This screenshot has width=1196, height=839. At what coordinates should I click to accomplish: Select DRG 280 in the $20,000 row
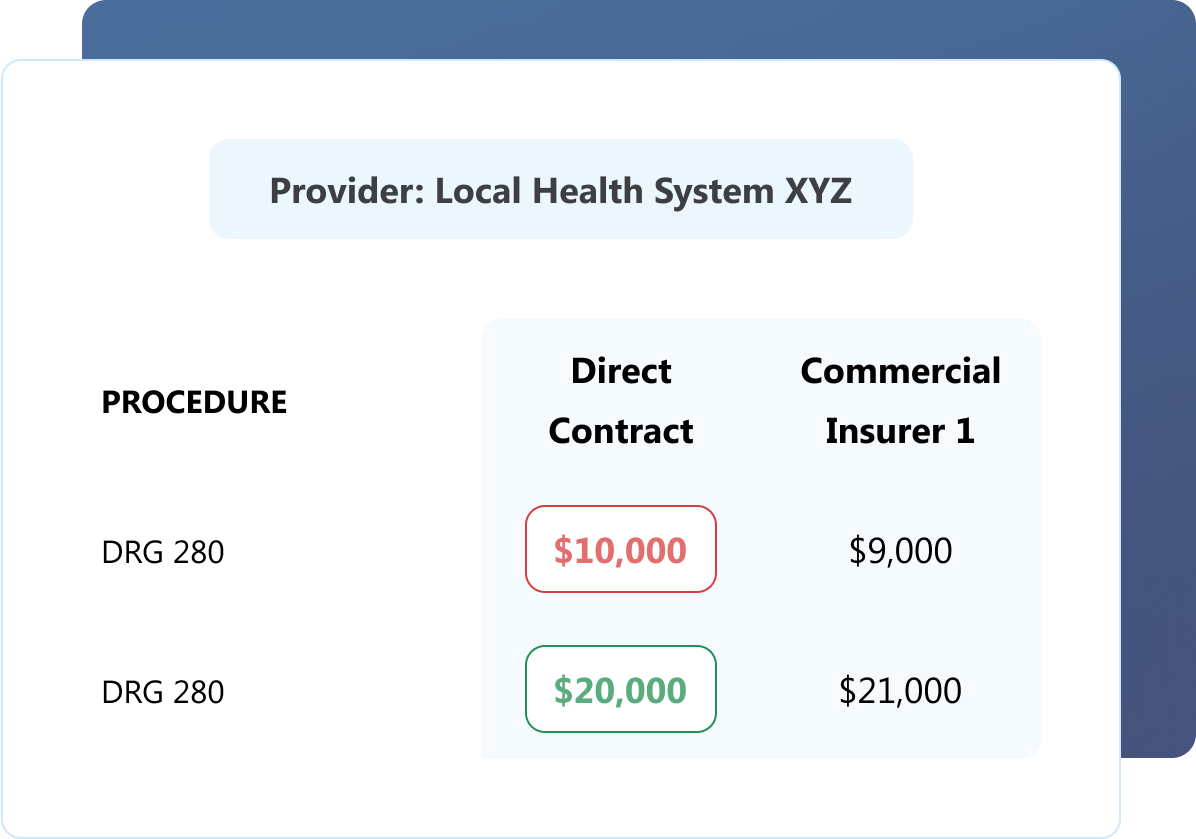(163, 692)
